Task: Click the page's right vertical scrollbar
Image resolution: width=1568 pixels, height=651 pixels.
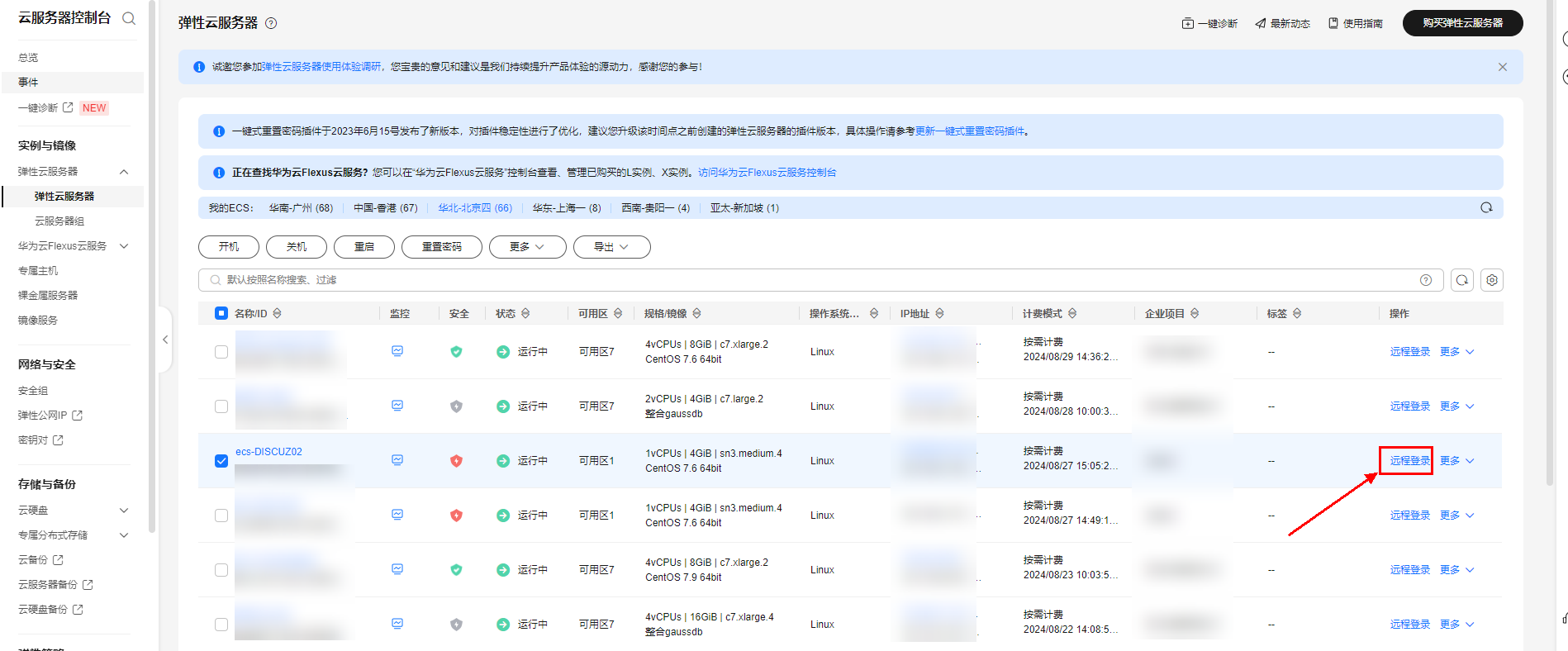Action: point(1551,241)
